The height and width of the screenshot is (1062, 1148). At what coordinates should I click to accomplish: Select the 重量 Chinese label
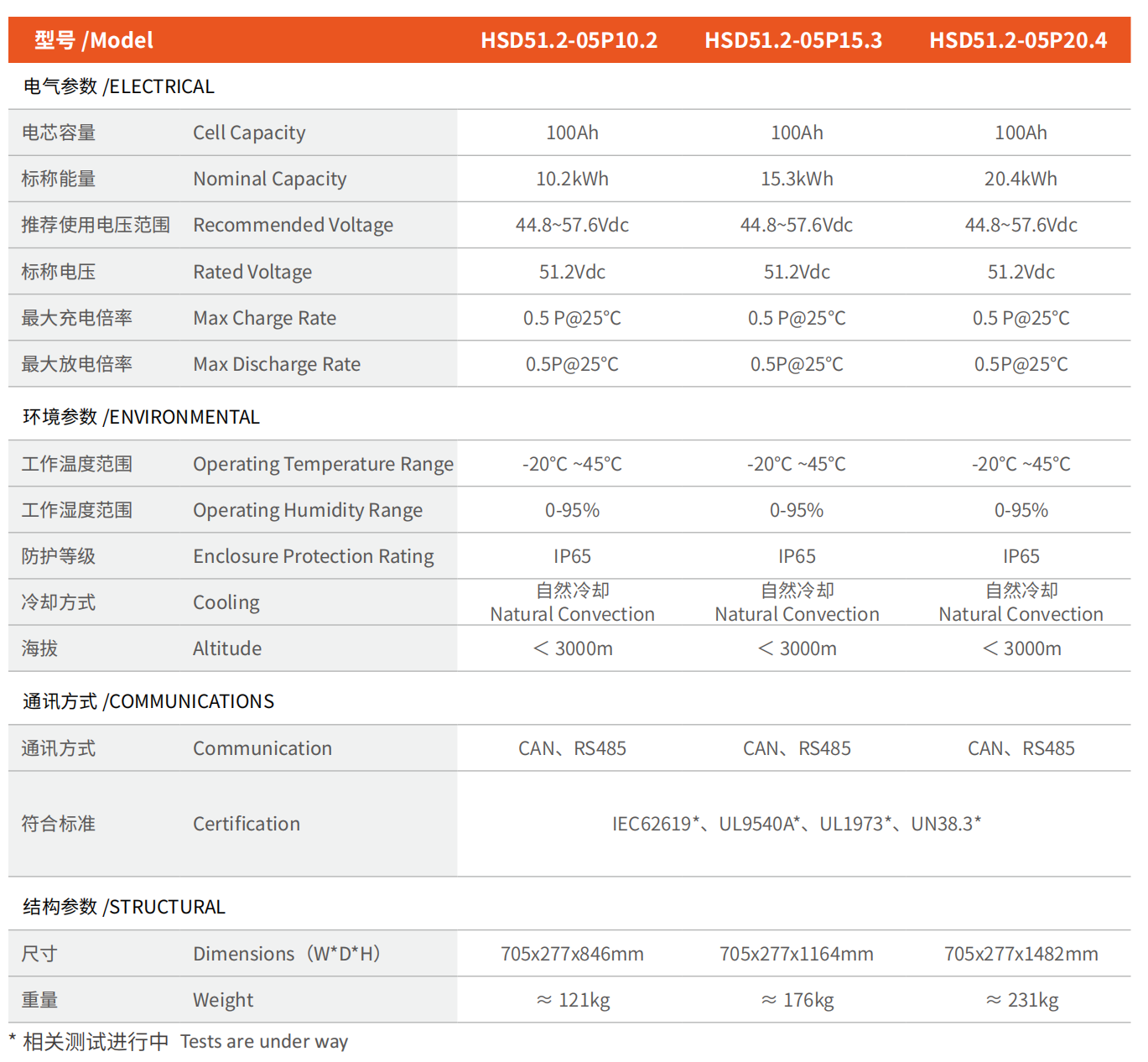(40, 1000)
